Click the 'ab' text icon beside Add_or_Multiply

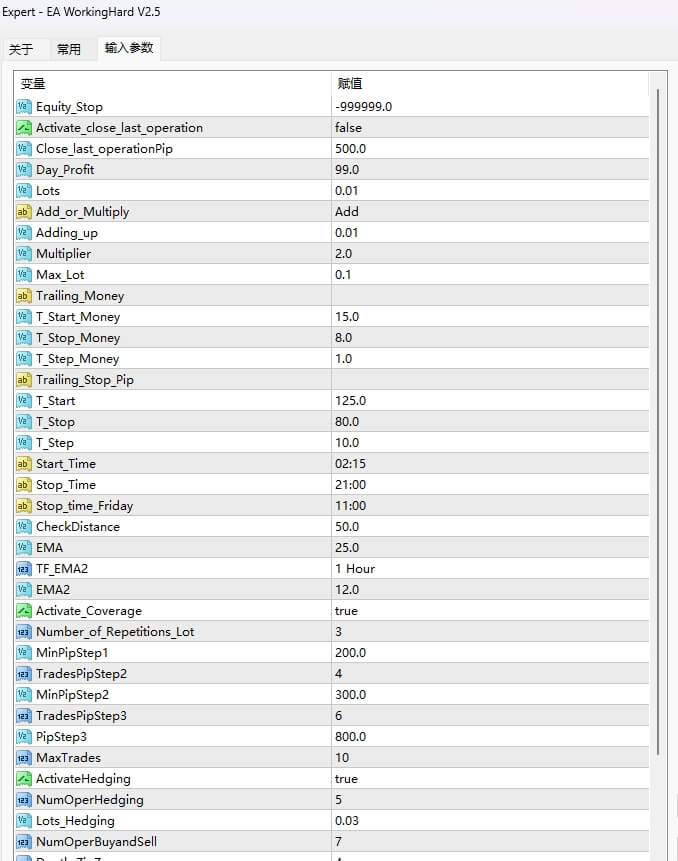pos(22,211)
